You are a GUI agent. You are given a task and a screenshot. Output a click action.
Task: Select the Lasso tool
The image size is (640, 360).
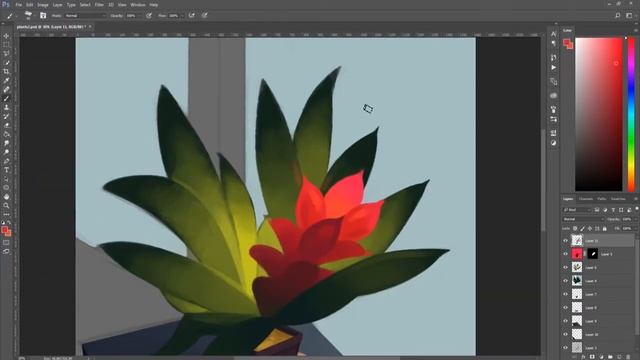pyautogui.click(x=6, y=54)
